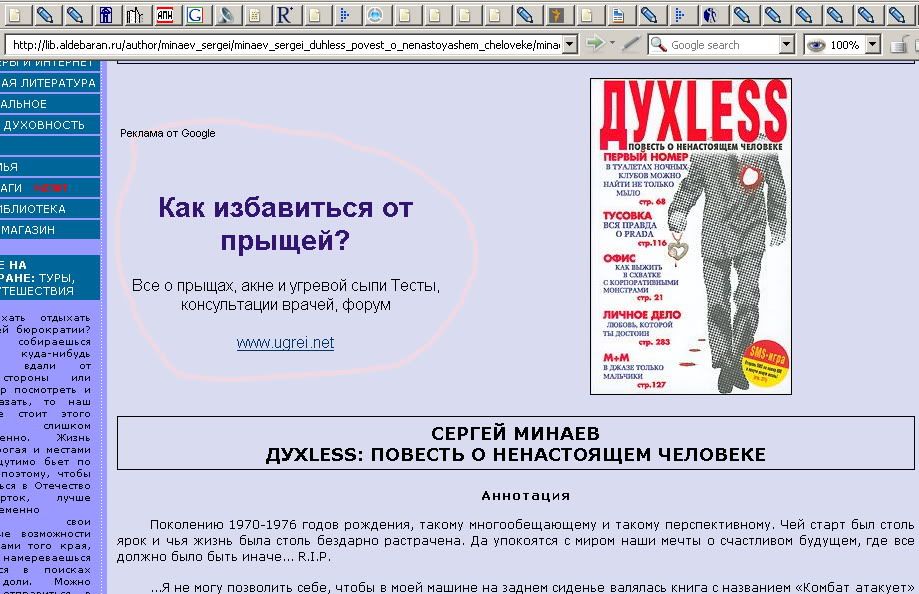Click the ТУРЫ, ТЕШЕСТВИЯ sidebar heading
The image size is (919, 594).
click(49, 277)
